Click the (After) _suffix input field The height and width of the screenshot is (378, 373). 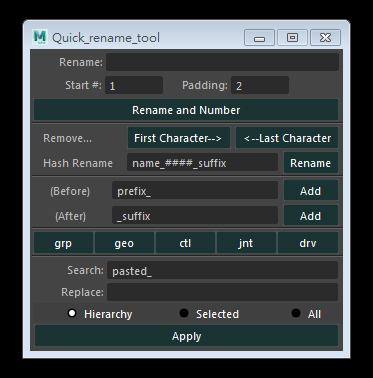[x=195, y=216]
